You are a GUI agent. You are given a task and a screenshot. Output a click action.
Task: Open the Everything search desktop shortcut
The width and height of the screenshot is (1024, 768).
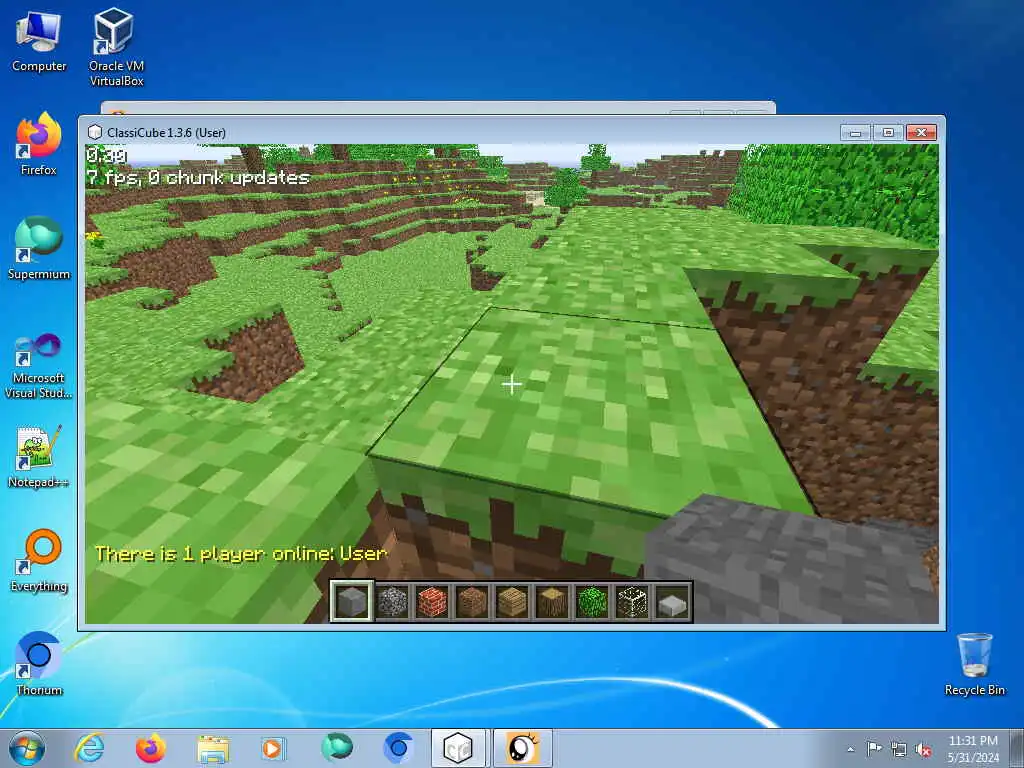(x=39, y=560)
